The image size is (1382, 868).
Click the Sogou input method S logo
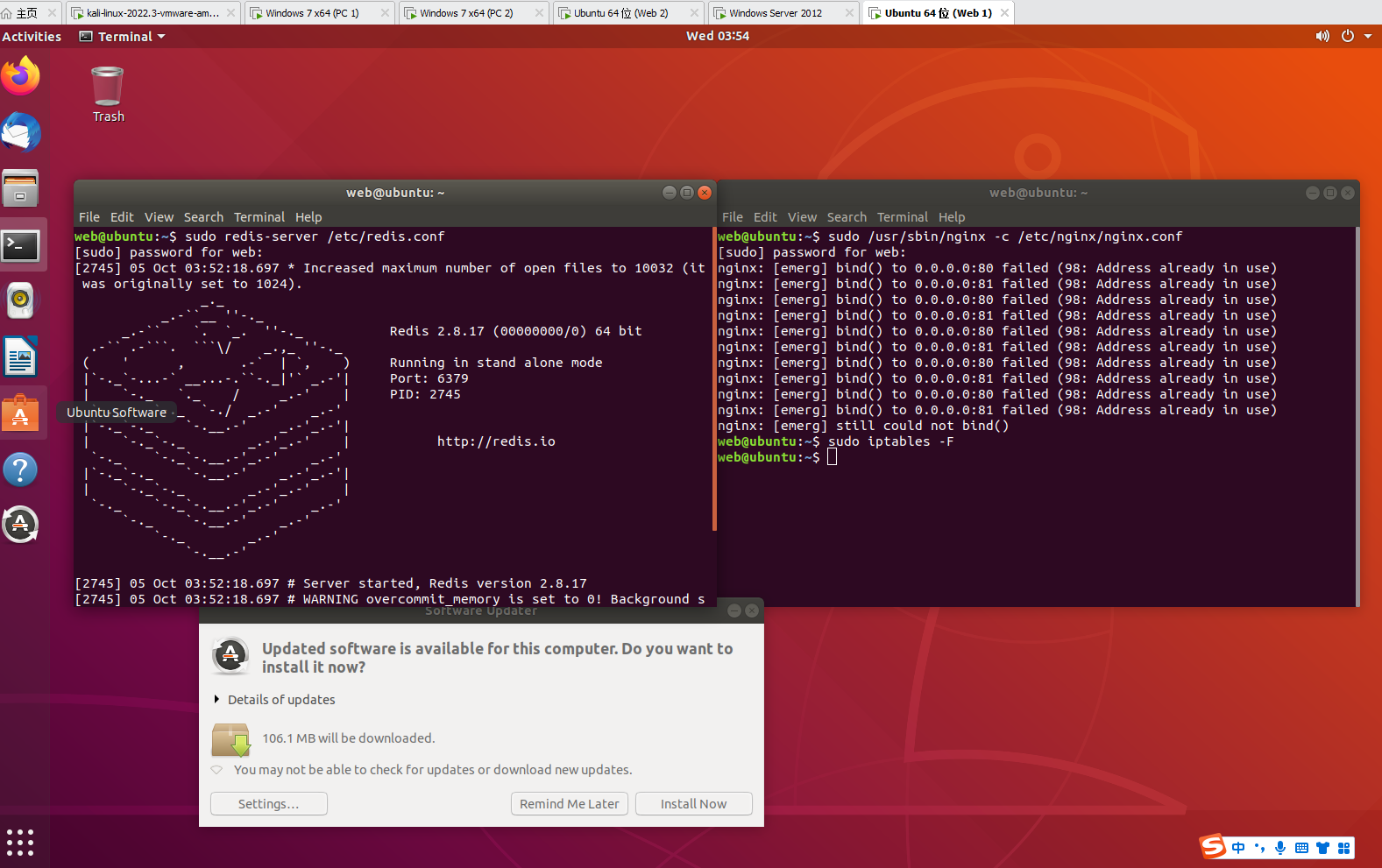(x=1213, y=846)
